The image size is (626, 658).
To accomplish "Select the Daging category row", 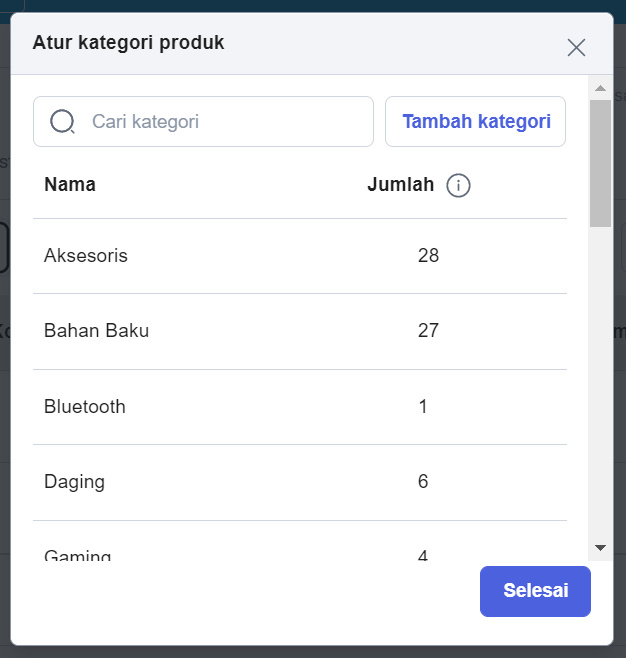I will click(x=300, y=482).
